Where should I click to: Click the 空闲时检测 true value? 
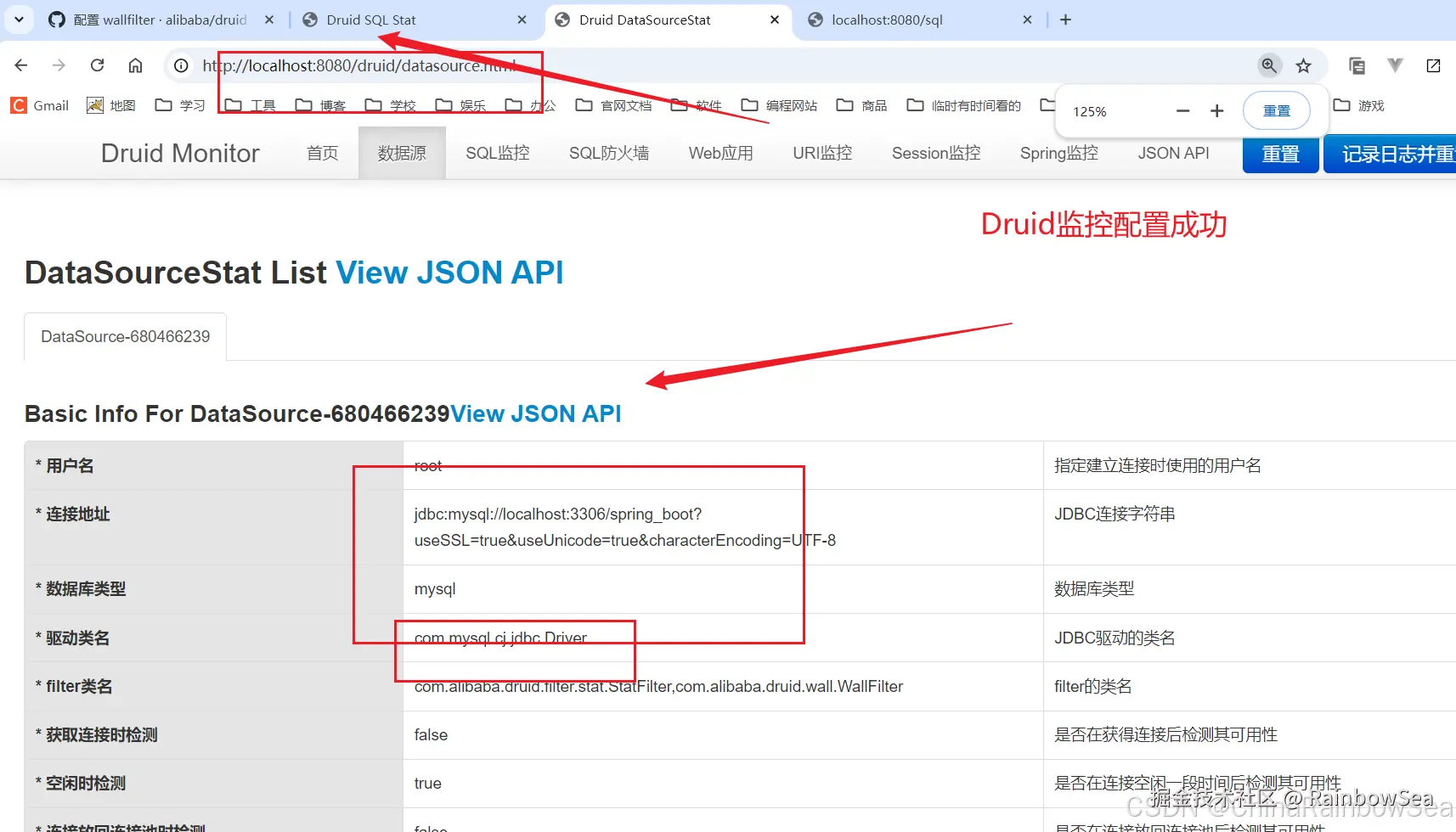[428, 784]
